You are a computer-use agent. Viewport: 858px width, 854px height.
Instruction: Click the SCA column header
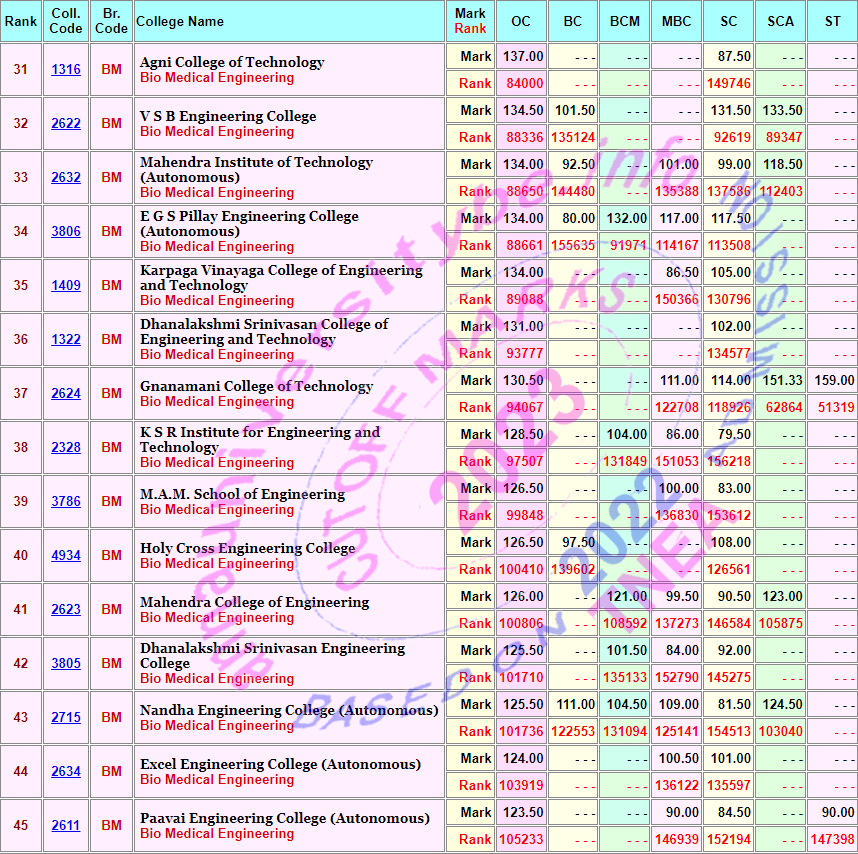point(781,21)
